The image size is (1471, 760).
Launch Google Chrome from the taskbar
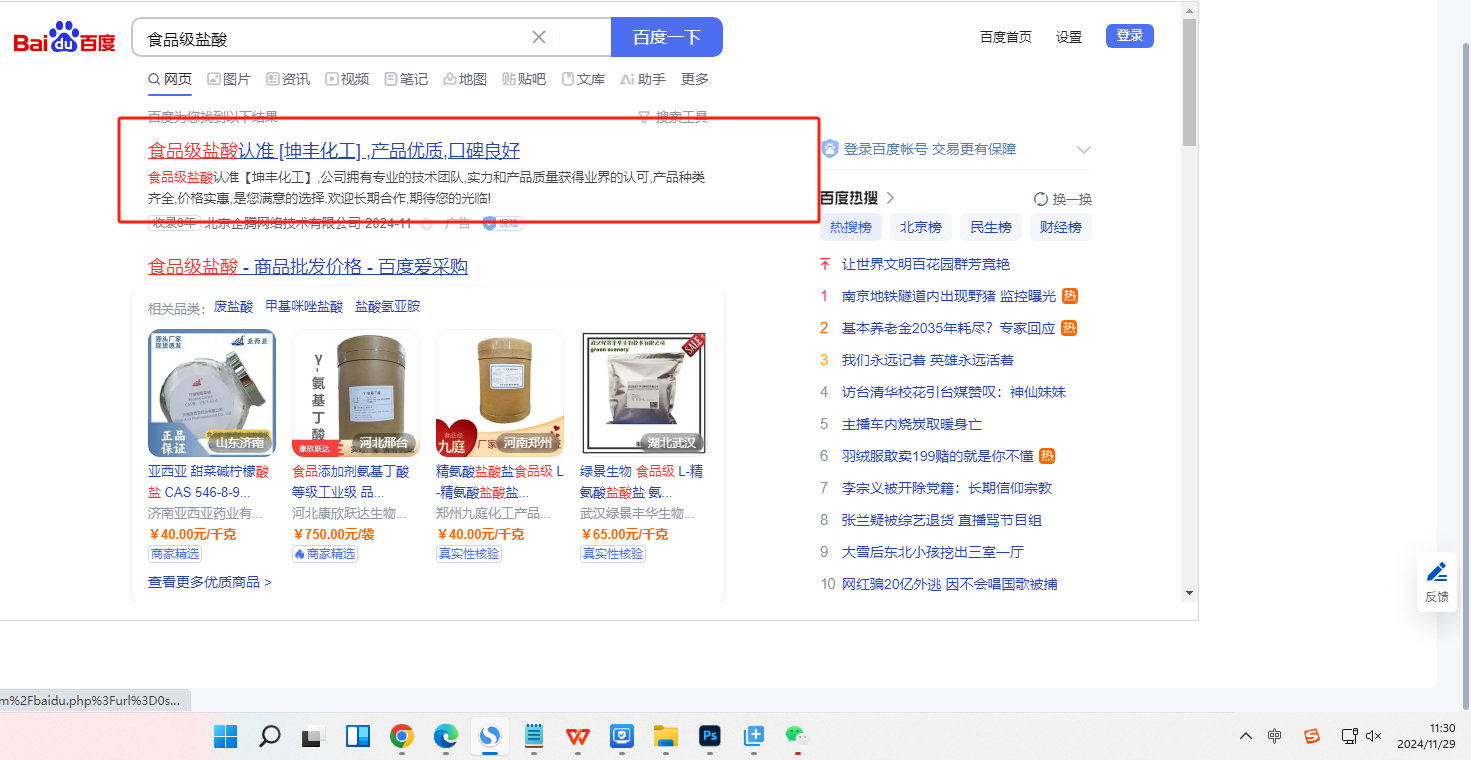pyautogui.click(x=402, y=737)
